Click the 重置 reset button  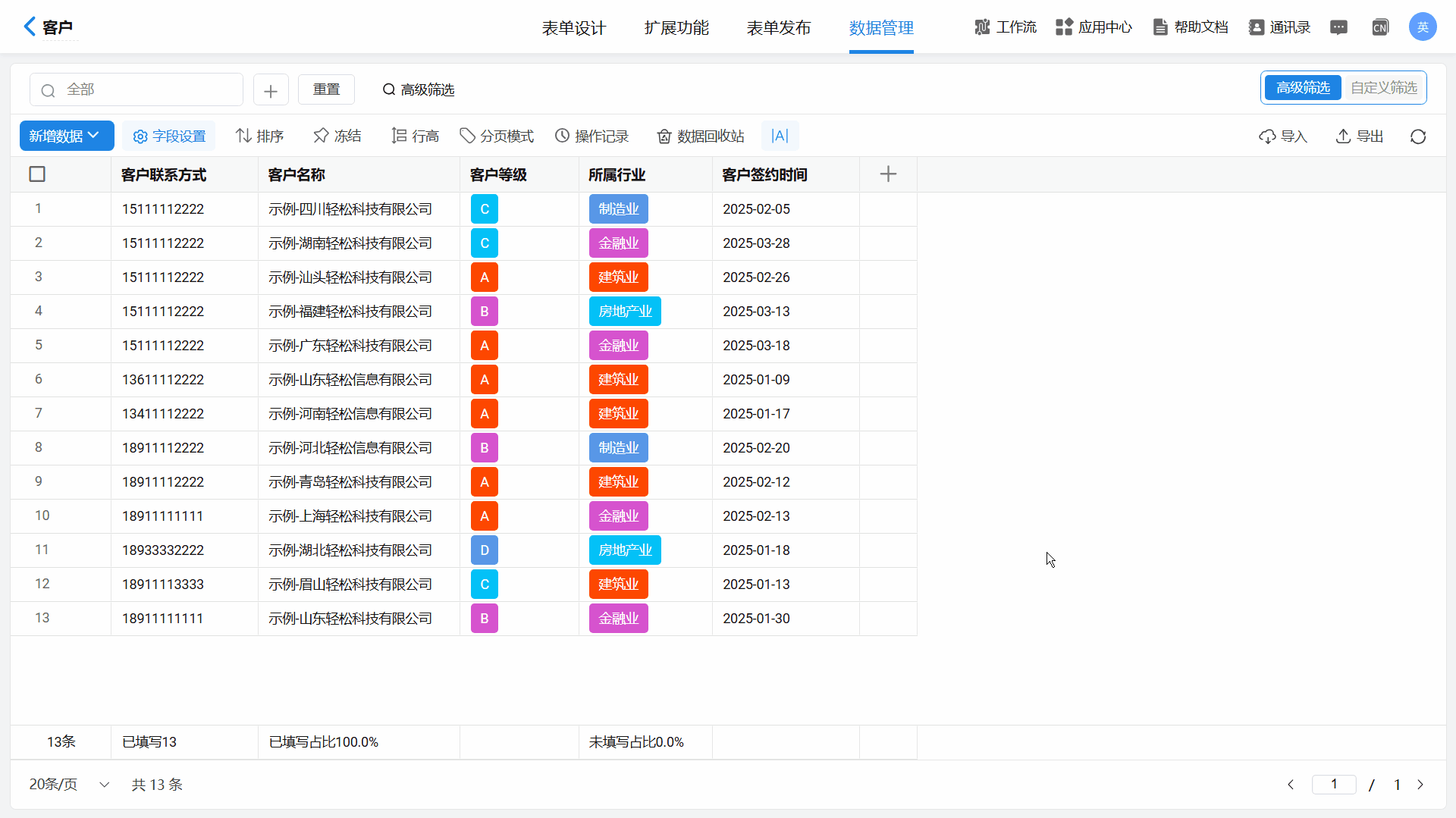click(326, 89)
